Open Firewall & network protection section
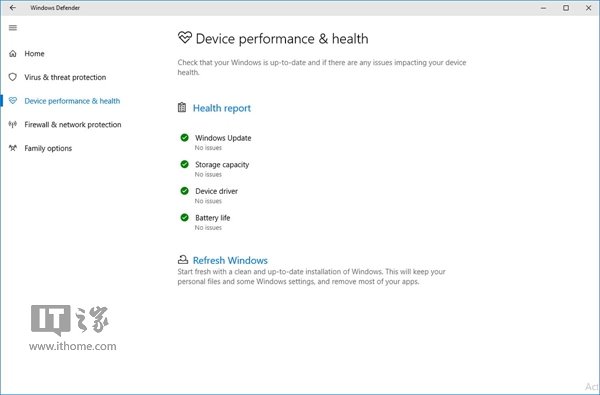 tap(73, 124)
